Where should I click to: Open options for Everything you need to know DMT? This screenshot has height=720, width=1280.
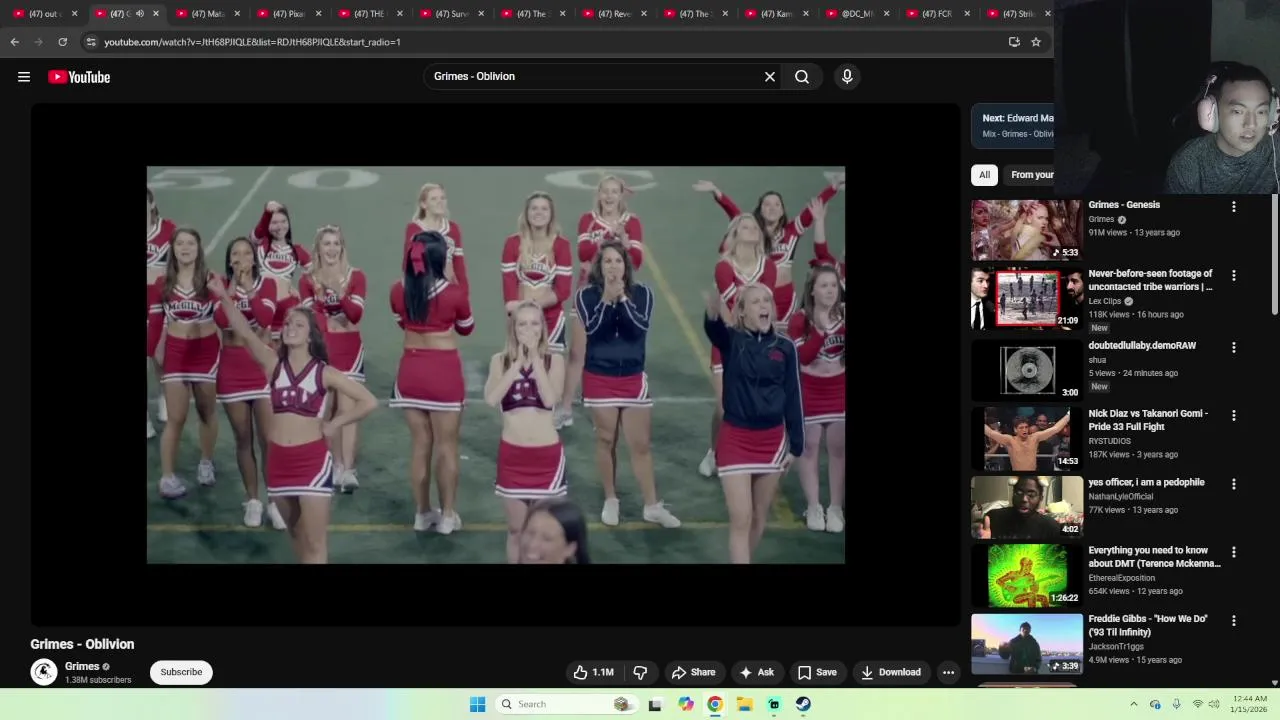coord(1233,552)
